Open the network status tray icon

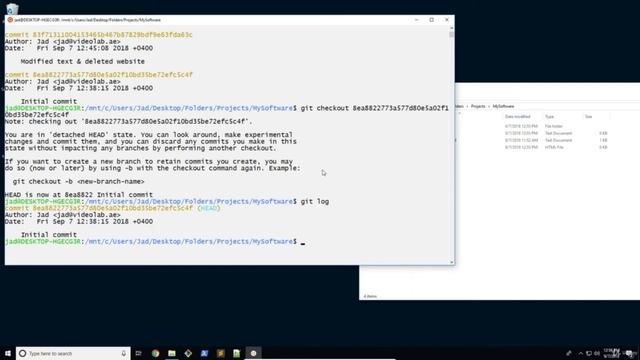(589, 353)
